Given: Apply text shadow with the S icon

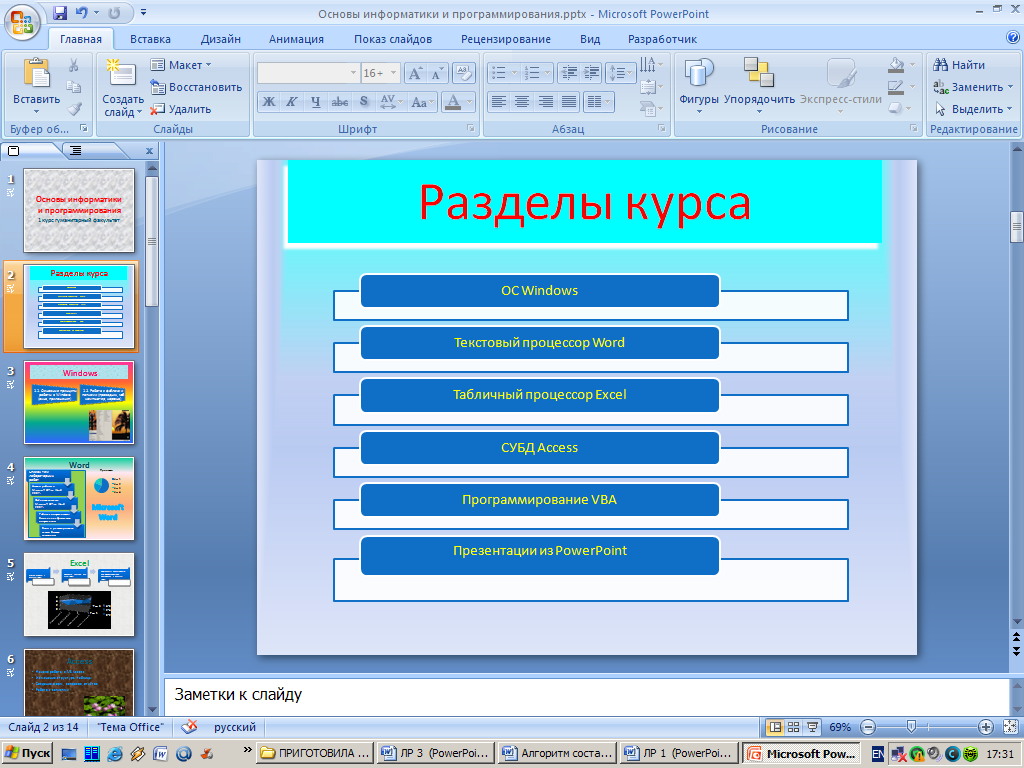Looking at the screenshot, I should pyautogui.click(x=364, y=102).
